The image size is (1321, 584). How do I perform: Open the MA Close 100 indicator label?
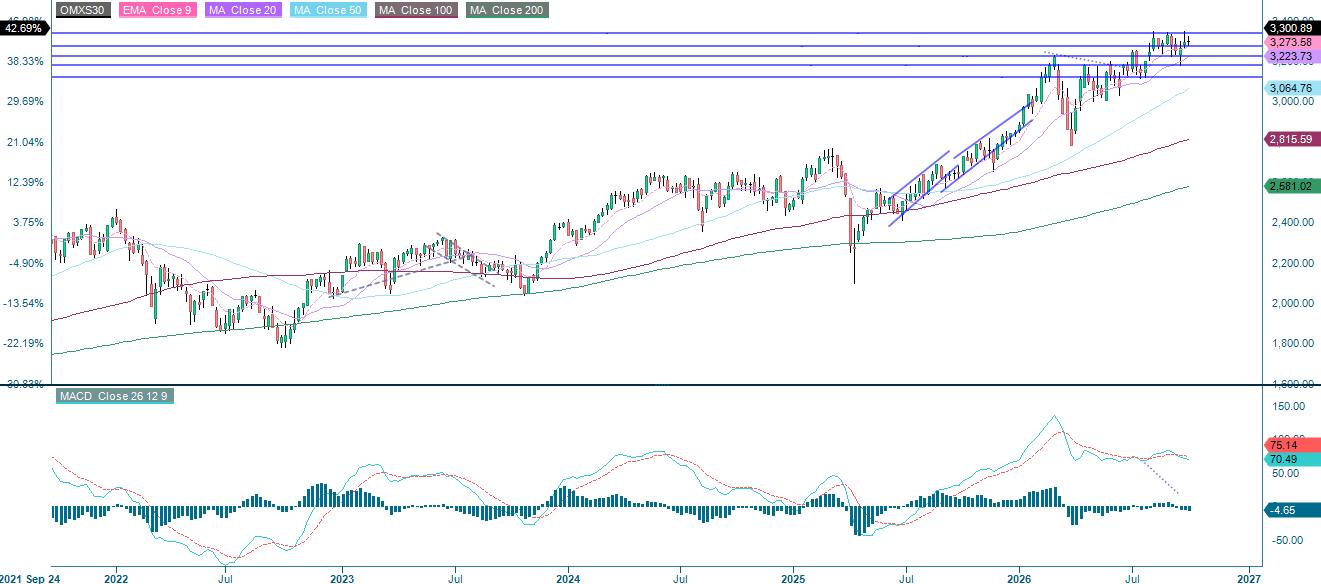click(416, 10)
